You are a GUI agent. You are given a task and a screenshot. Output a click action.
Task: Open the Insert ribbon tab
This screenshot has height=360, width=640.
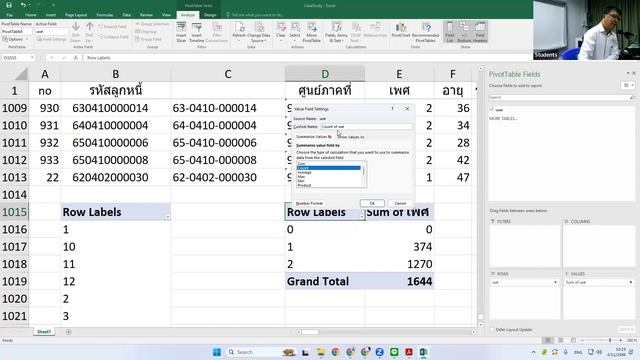(51, 15)
